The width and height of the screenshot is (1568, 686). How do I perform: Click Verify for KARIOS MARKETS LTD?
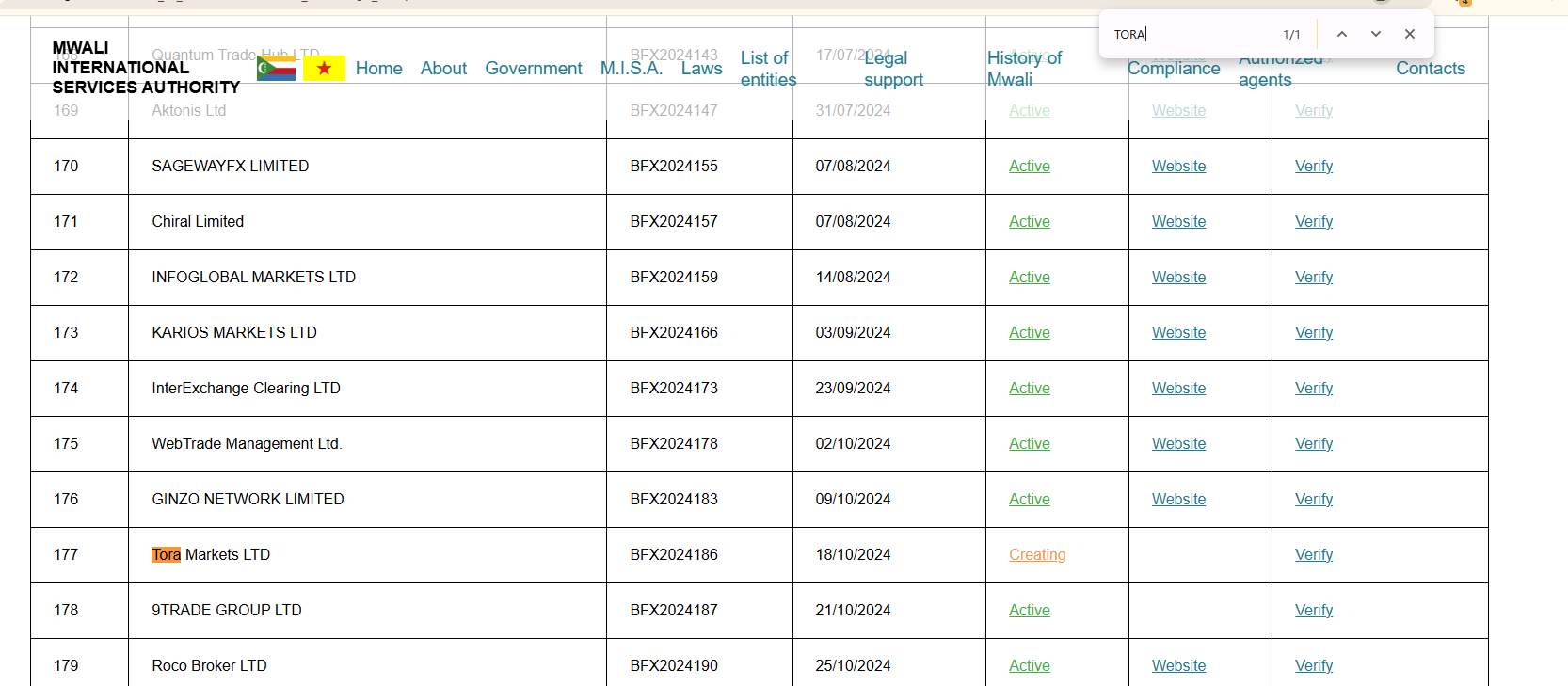pos(1314,333)
